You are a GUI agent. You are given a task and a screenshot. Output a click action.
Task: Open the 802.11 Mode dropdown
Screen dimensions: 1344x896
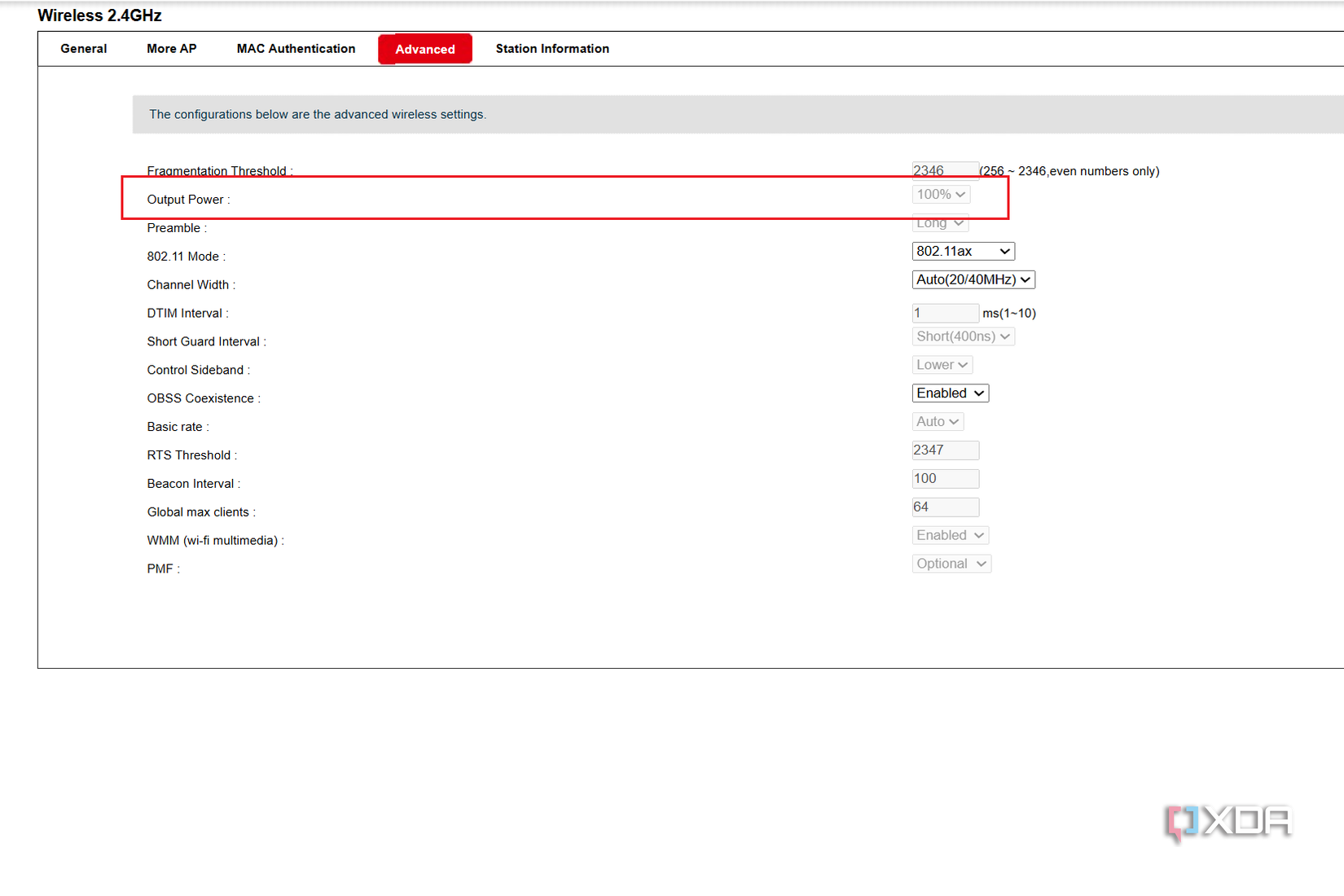click(963, 251)
